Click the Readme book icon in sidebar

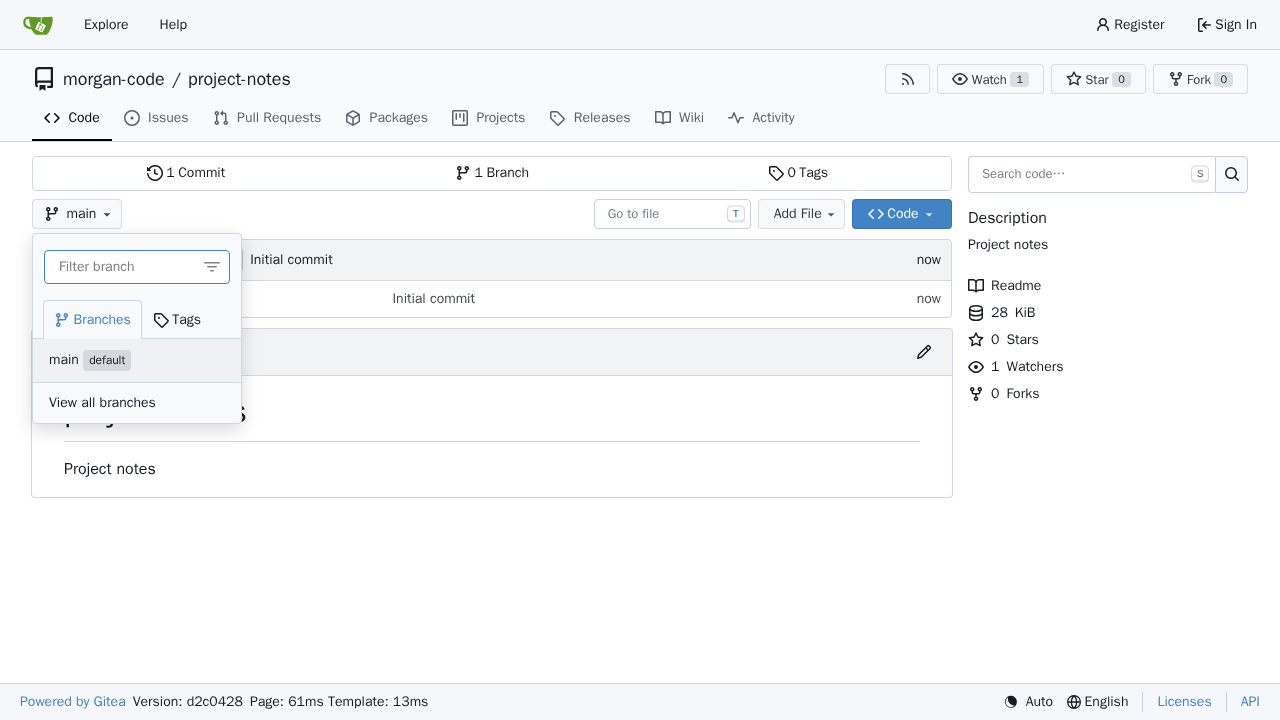(x=976, y=286)
